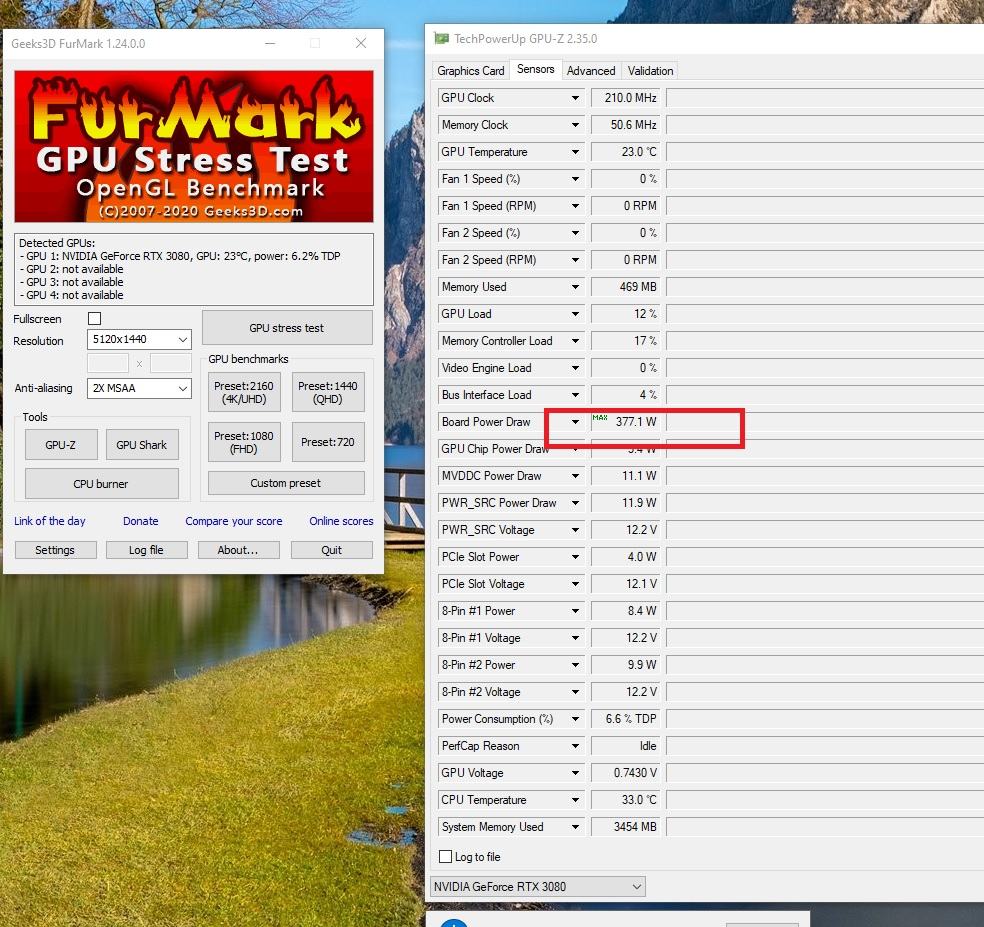Open the 8-Pin #2 Voltage dropdown arrow
Image resolution: width=984 pixels, height=927 pixels.
point(575,692)
